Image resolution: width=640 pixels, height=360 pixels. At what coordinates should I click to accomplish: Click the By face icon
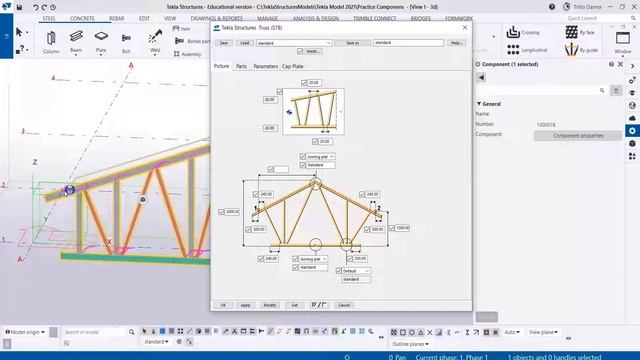[571, 32]
